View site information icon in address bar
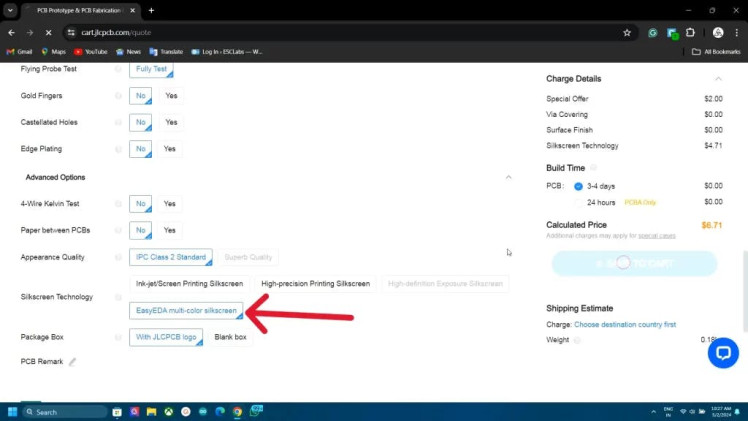Screen dimensions: 748x421 click(71, 32)
